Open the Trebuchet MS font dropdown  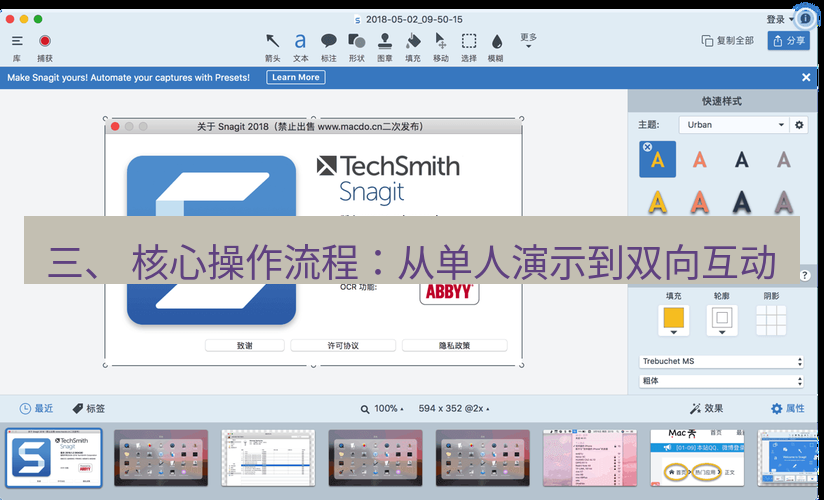point(721,361)
